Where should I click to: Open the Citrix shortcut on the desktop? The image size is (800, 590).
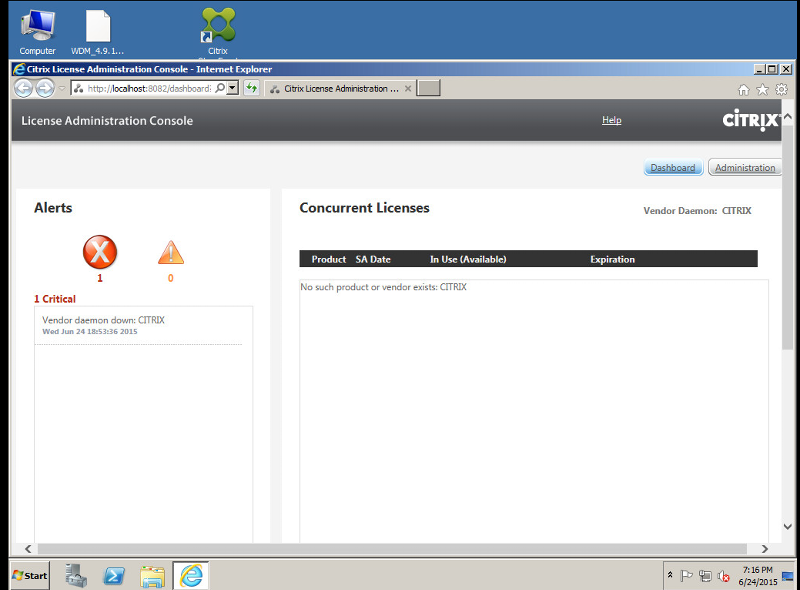[x=217, y=22]
